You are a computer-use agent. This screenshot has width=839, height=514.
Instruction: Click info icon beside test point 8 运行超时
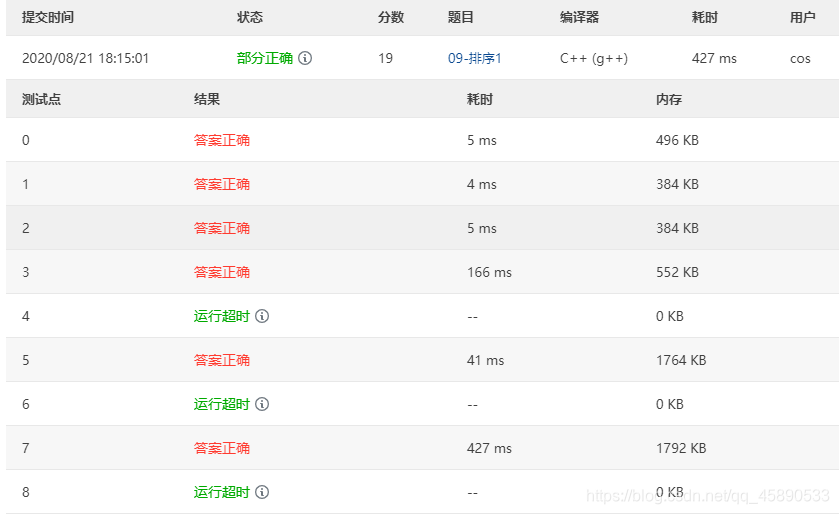(262, 492)
